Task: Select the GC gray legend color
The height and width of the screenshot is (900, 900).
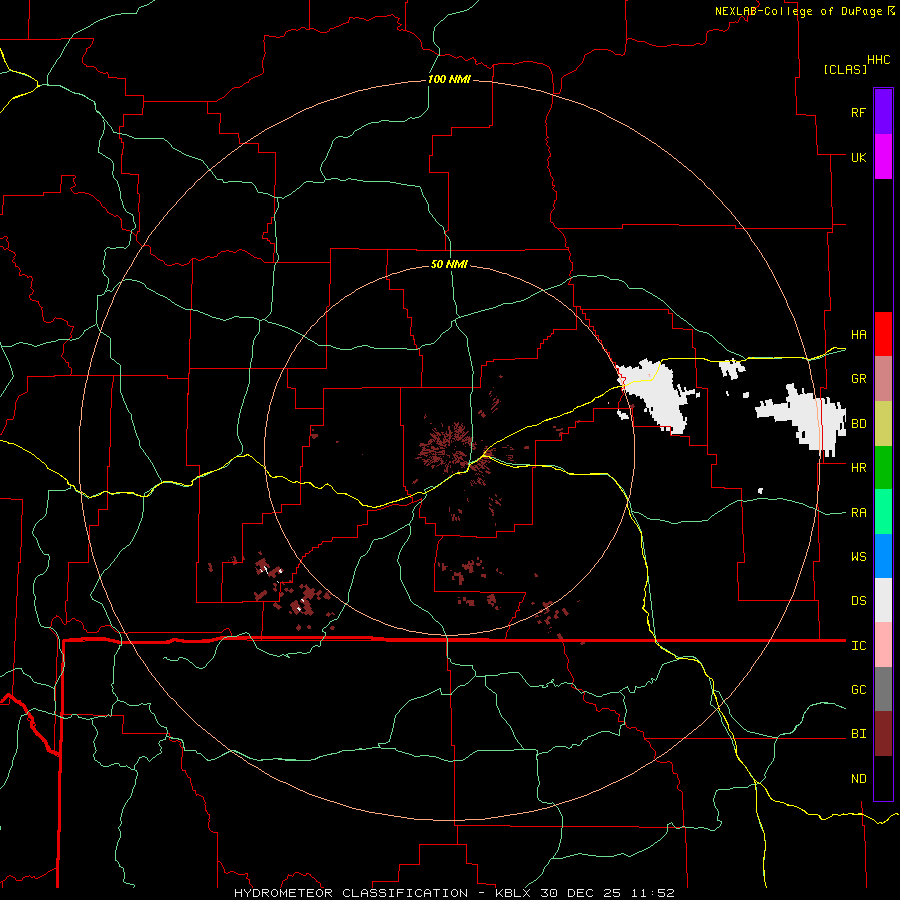Action: click(883, 689)
